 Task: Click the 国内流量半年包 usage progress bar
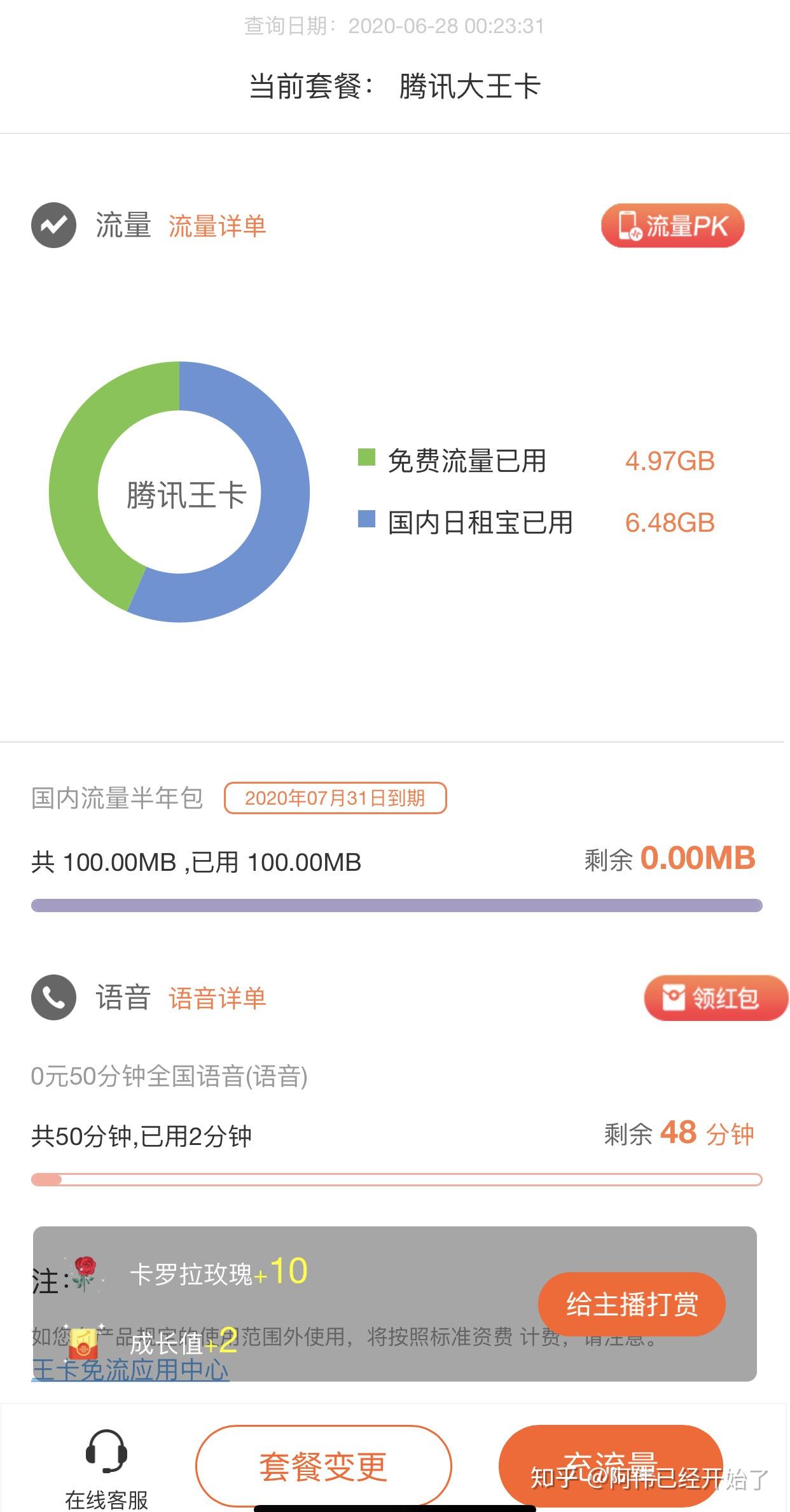(396, 905)
